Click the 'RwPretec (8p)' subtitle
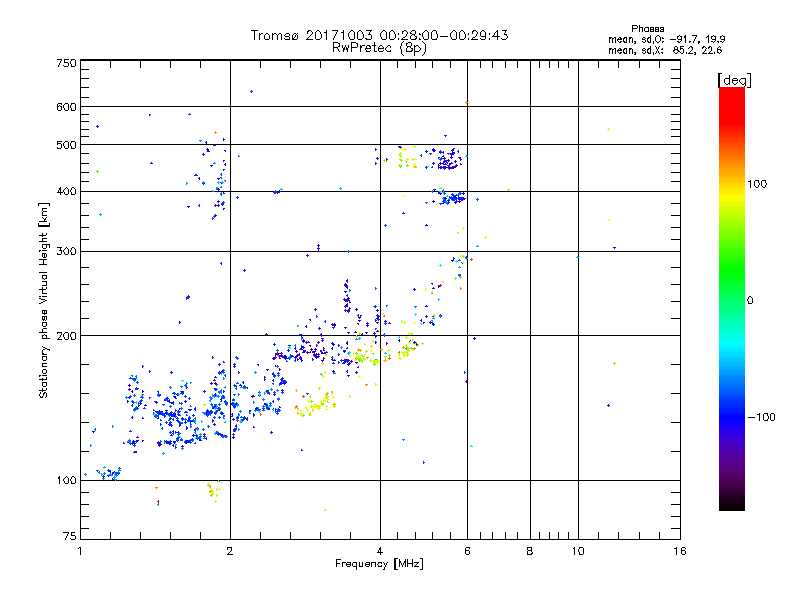 [379, 48]
